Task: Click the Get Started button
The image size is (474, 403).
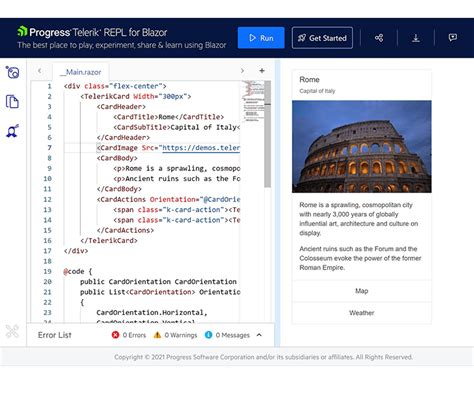Action: tap(322, 38)
